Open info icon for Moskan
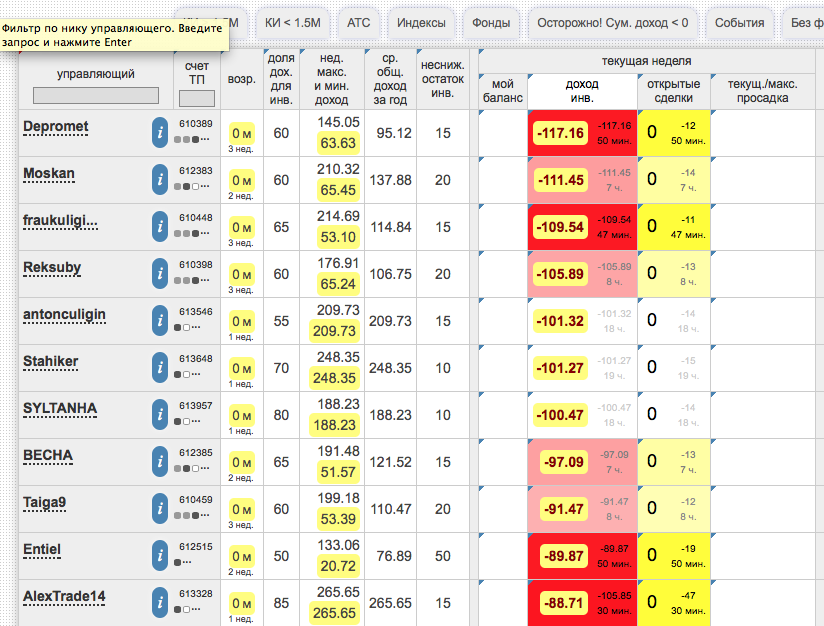Image resolution: width=824 pixels, height=626 pixels. [x=160, y=180]
